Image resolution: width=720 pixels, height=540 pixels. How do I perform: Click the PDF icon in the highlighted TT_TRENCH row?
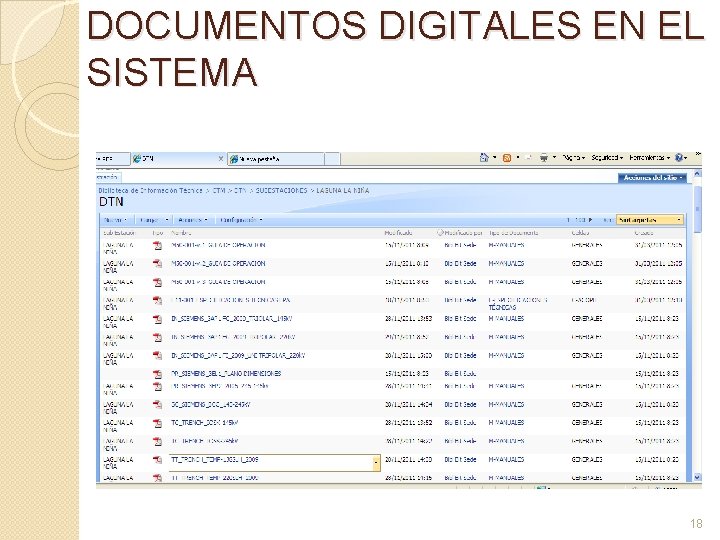pyautogui.click(x=158, y=460)
